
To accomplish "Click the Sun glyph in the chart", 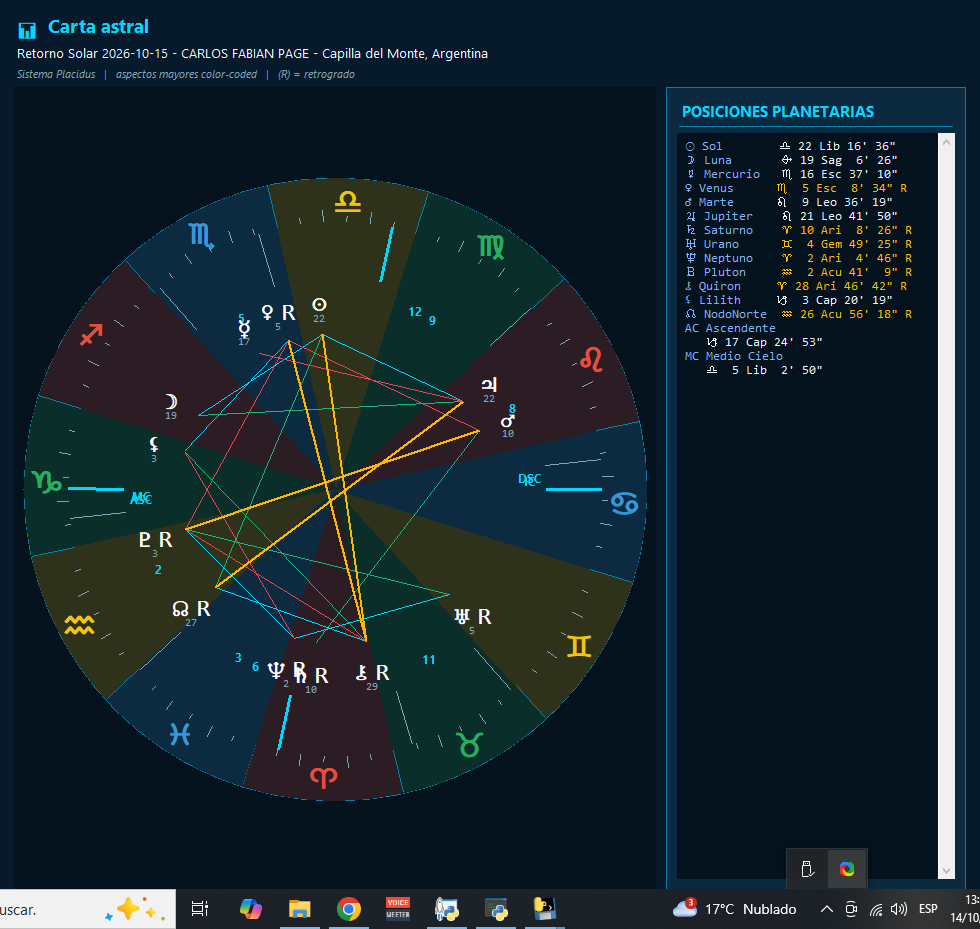I will click(319, 304).
